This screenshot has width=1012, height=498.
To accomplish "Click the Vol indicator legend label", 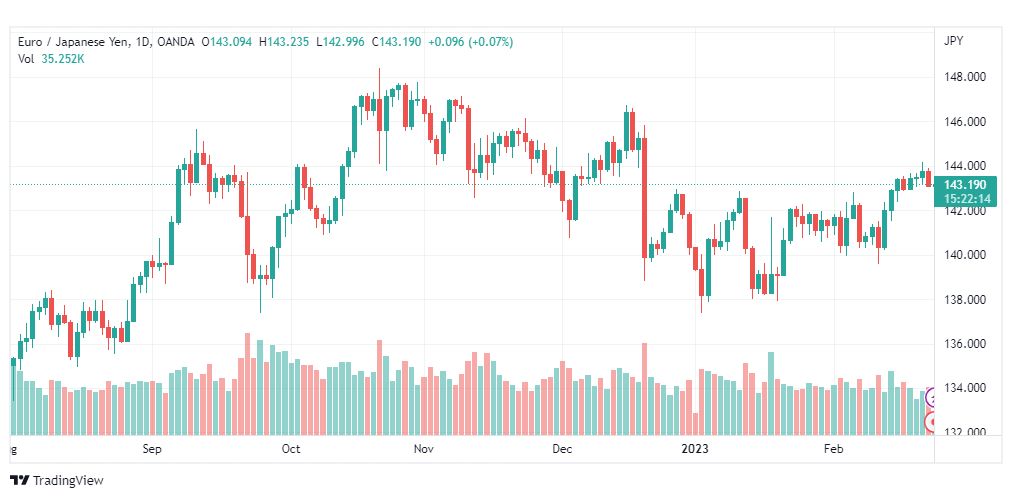I will click(x=26, y=59).
